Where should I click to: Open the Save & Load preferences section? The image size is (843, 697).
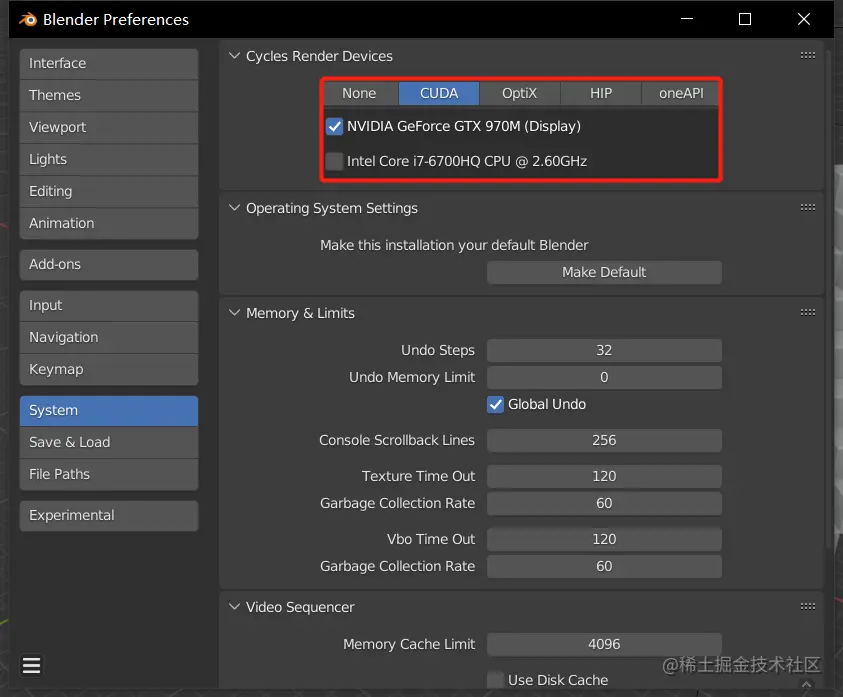109,443
